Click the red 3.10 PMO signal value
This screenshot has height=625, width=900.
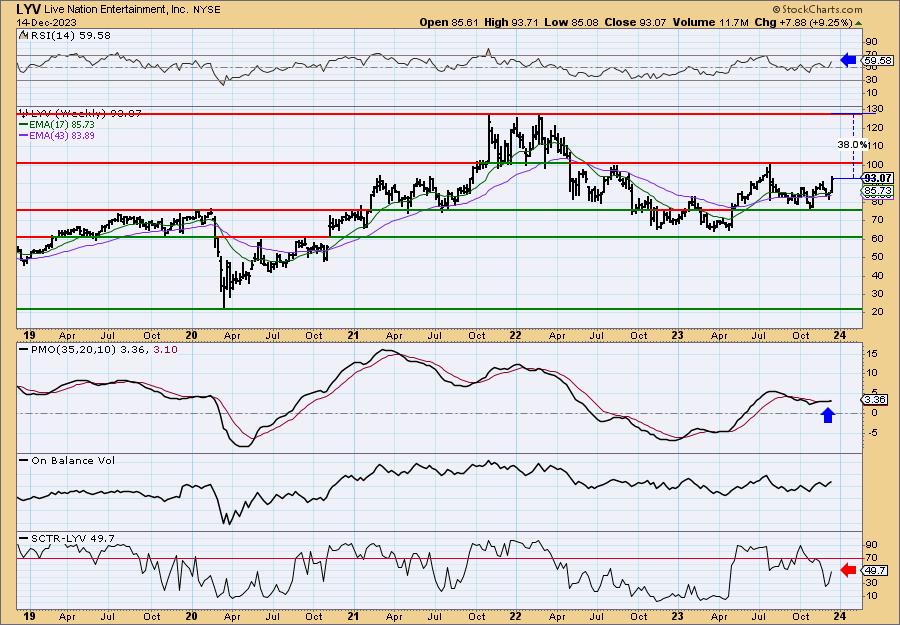(166, 349)
